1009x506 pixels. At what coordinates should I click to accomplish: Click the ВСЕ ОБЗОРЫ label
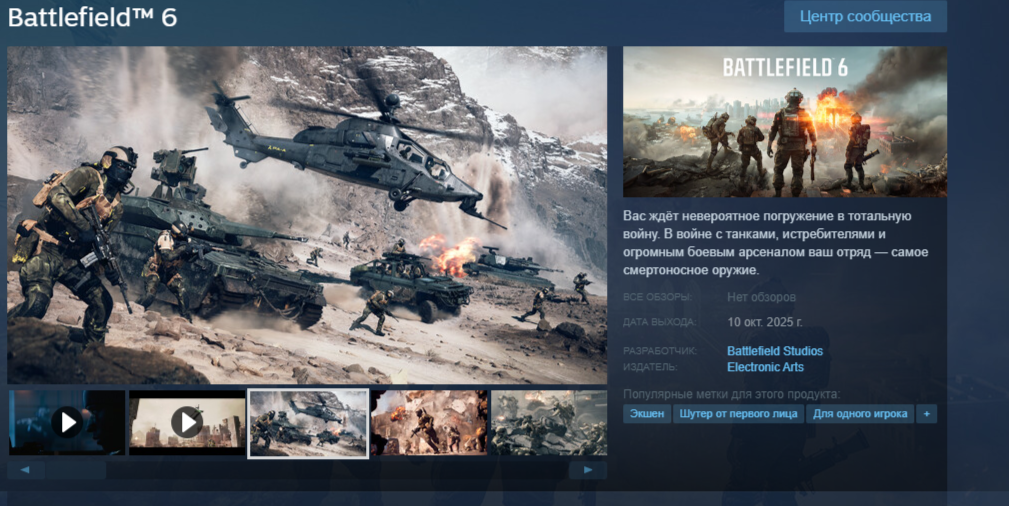point(658,297)
